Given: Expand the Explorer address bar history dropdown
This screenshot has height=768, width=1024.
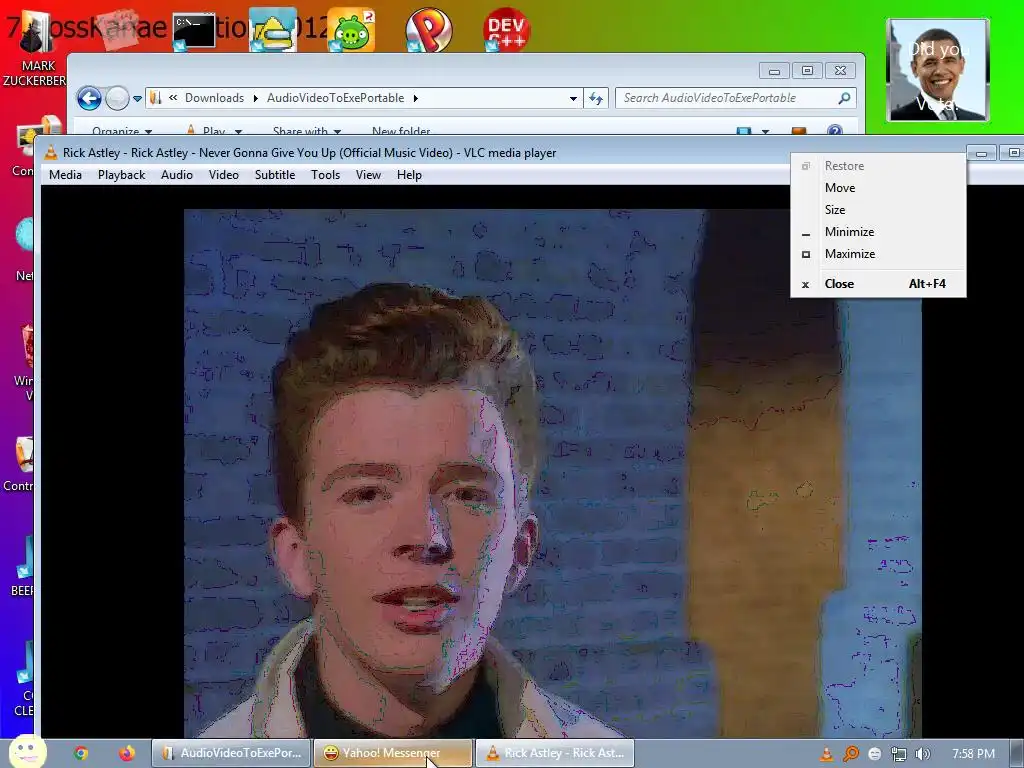Looking at the screenshot, I should tap(573, 99).
